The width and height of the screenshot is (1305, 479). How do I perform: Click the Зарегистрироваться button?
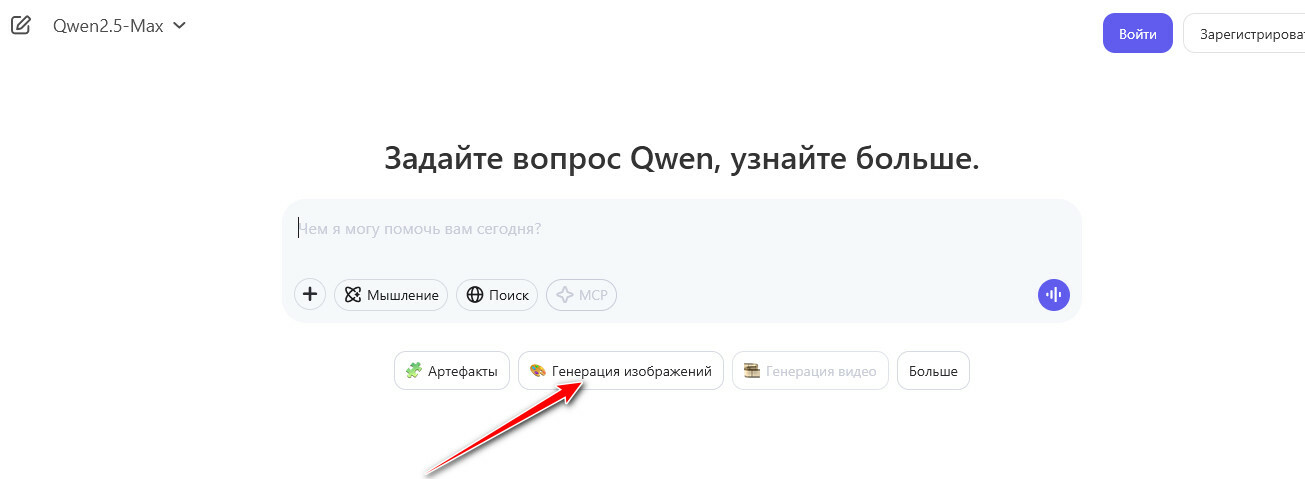1244,33
